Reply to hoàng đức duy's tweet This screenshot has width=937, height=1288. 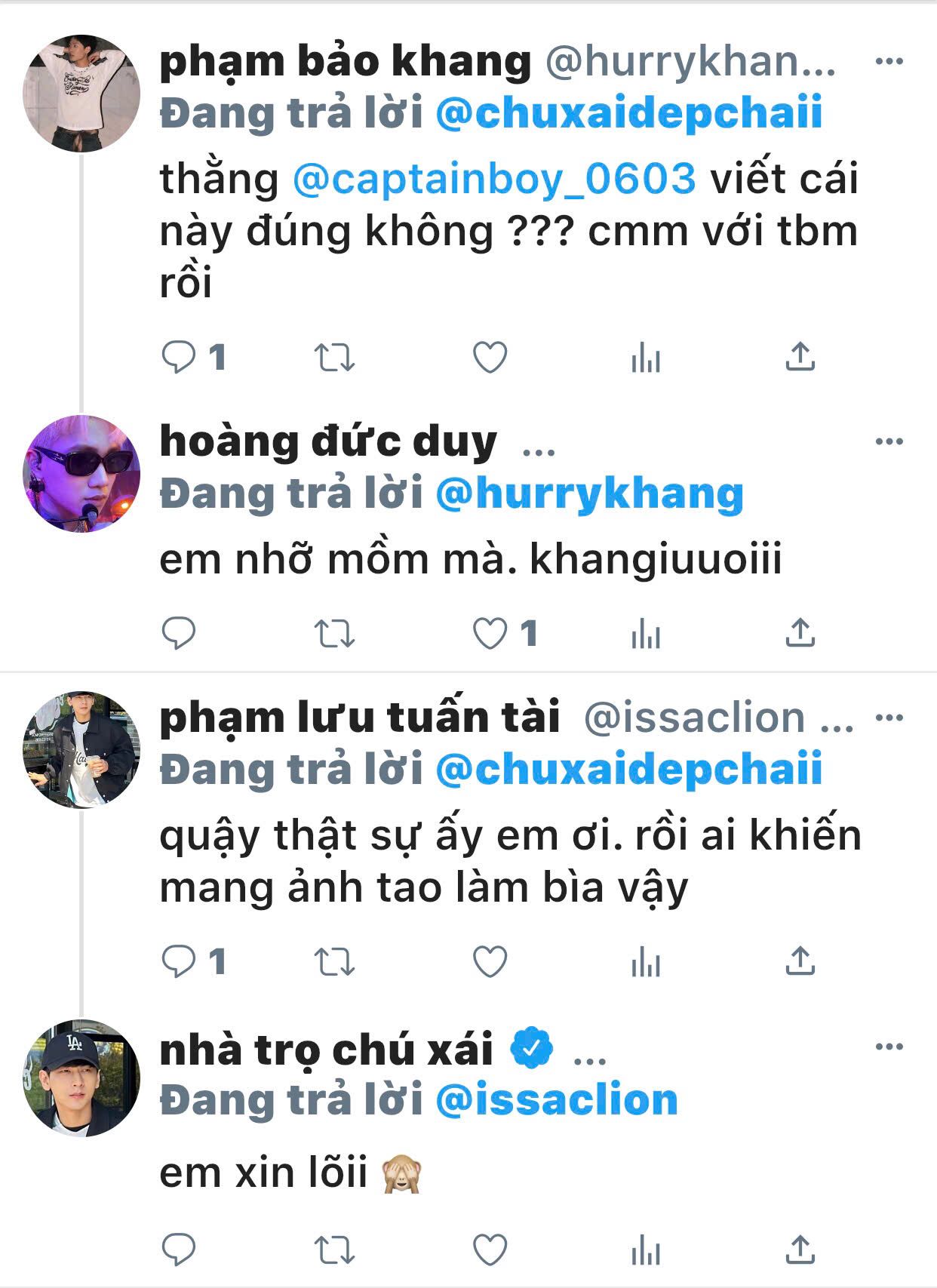tap(179, 634)
